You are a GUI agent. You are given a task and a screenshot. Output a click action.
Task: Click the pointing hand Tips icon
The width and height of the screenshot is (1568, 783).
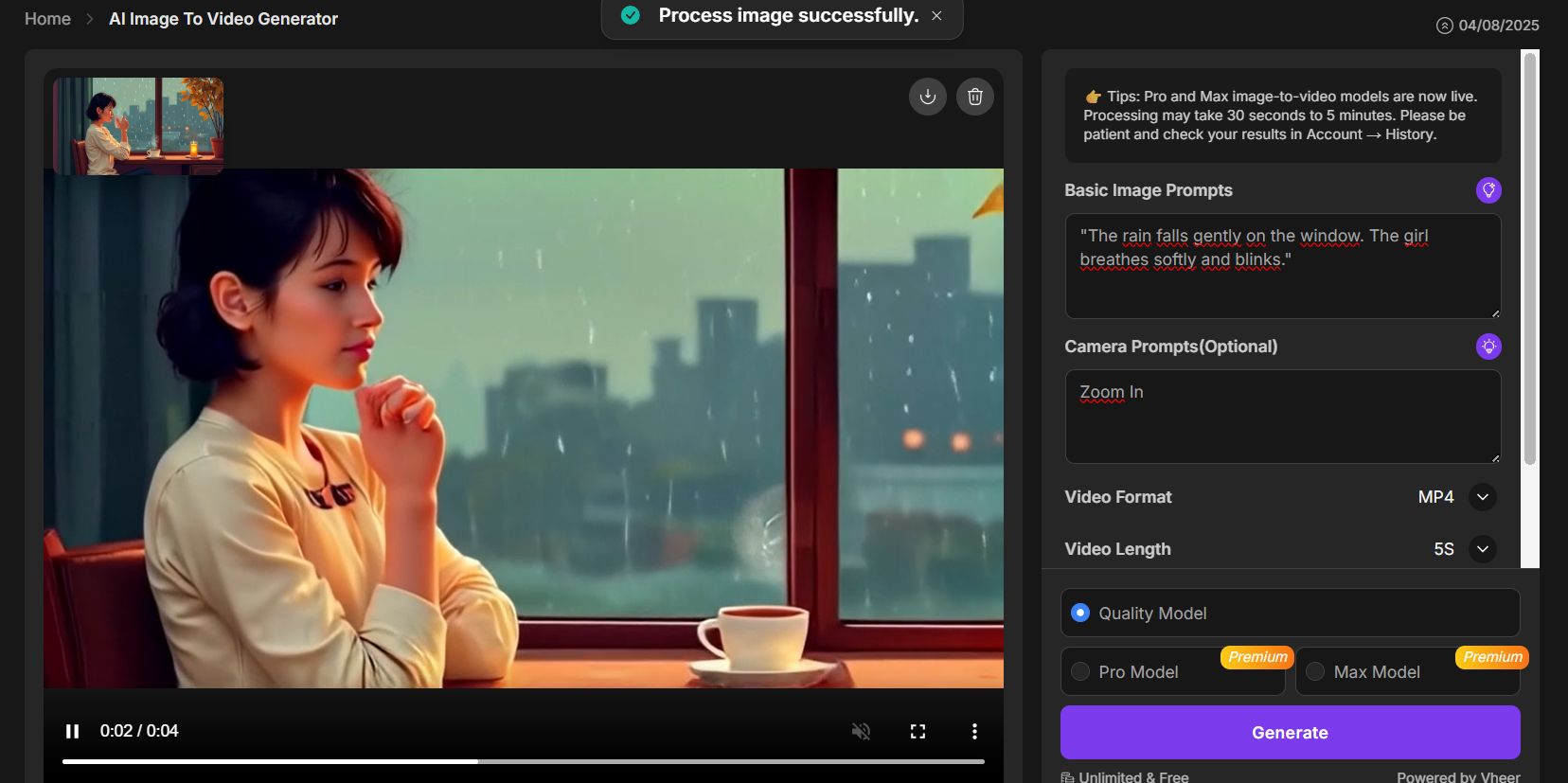coord(1093,97)
